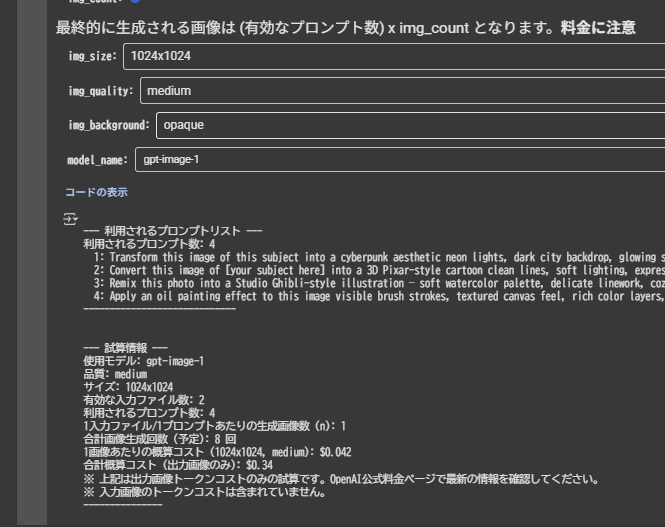This screenshot has width=665, height=527.
Task: Click the コードの表示 link
Action: click(x=96, y=192)
